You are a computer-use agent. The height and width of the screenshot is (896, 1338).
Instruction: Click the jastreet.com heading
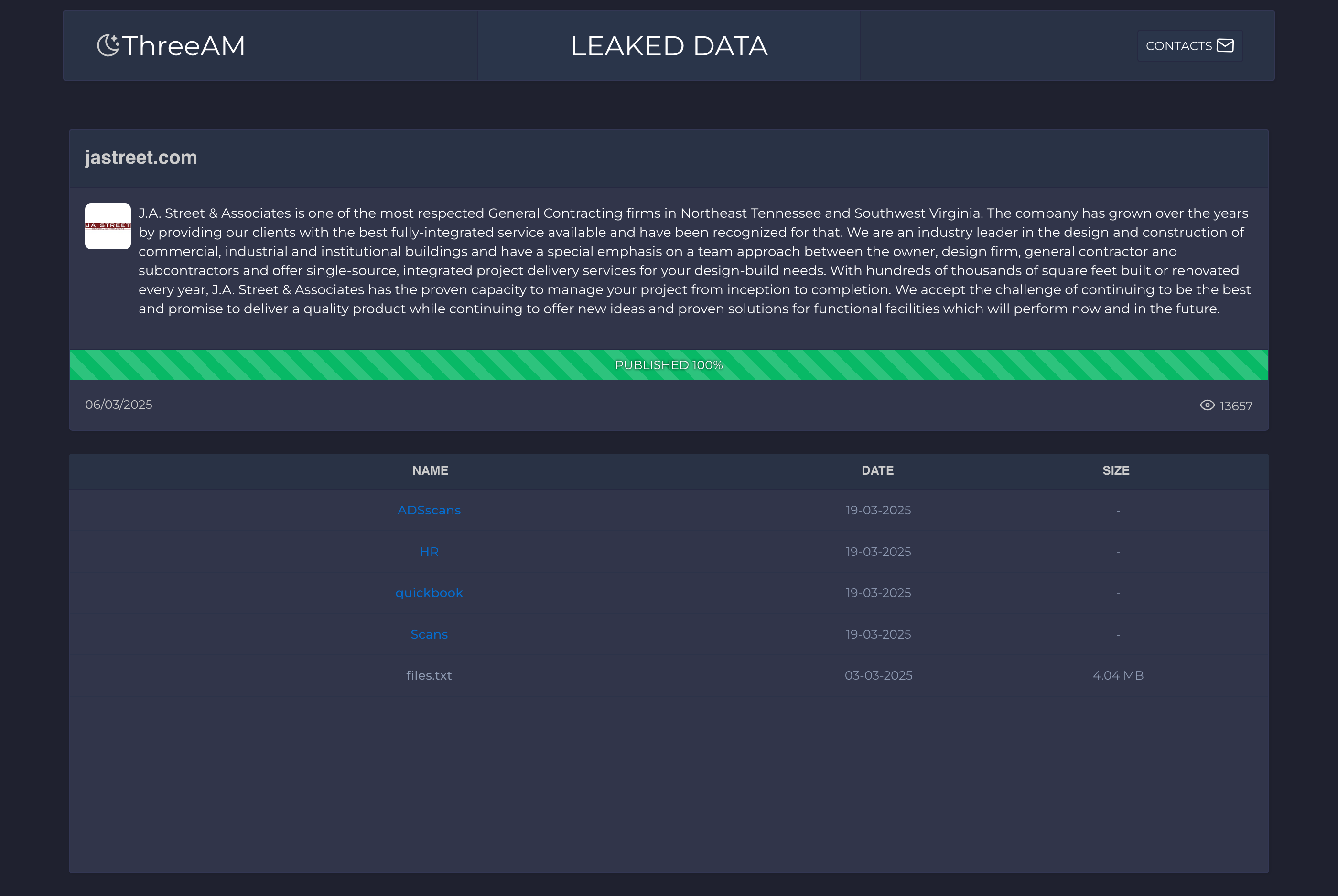[x=141, y=157]
